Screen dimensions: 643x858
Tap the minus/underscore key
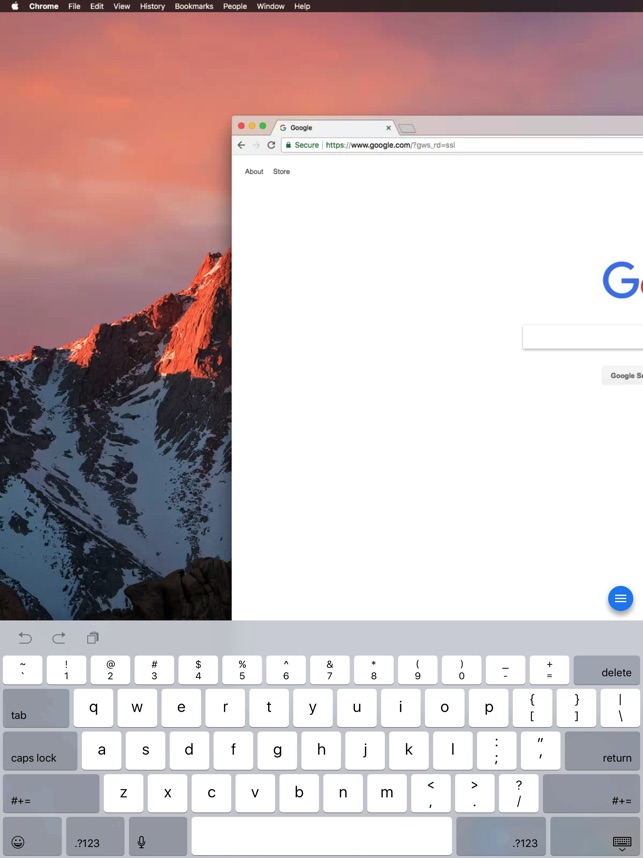coord(505,670)
